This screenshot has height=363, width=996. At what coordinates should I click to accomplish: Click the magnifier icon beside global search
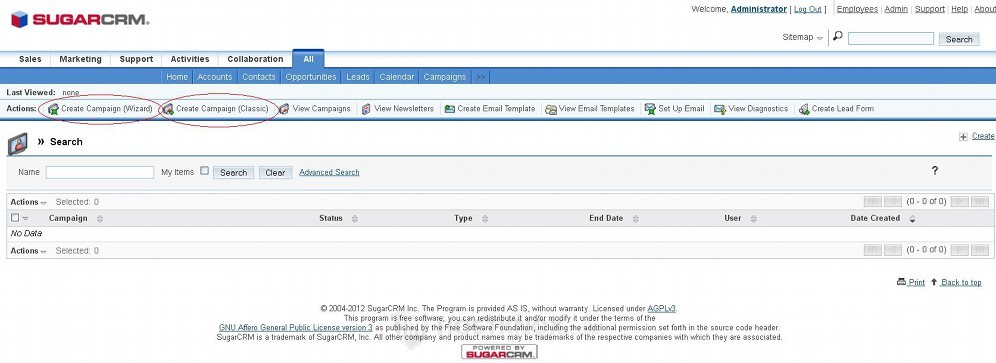coord(838,37)
